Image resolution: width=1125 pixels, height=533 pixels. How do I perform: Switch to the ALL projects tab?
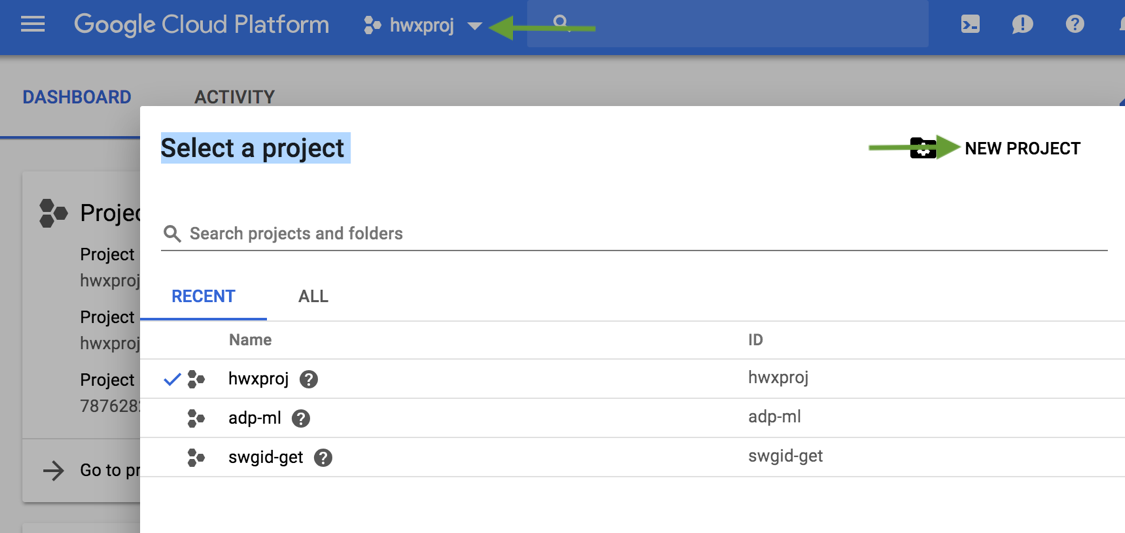[x=314, y=296]
